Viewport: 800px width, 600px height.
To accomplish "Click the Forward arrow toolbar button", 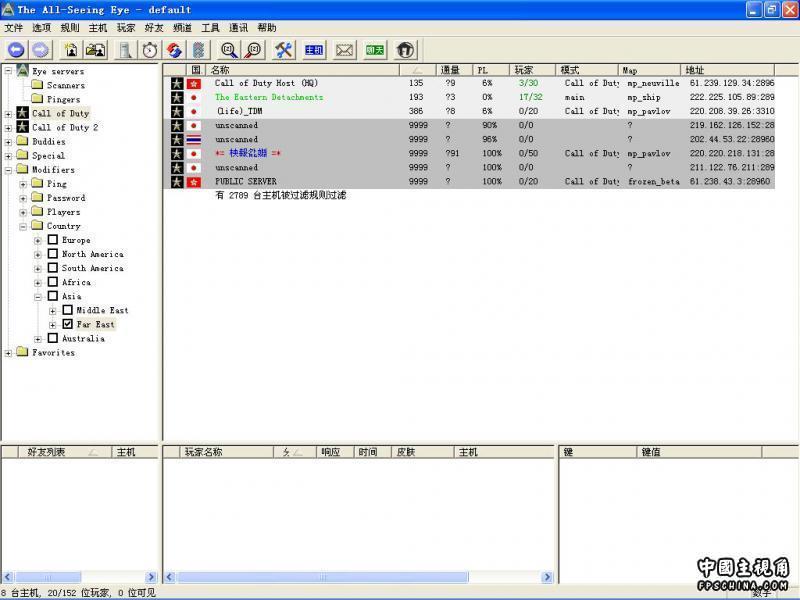I will pyautogui.click(x=41, y=49).
